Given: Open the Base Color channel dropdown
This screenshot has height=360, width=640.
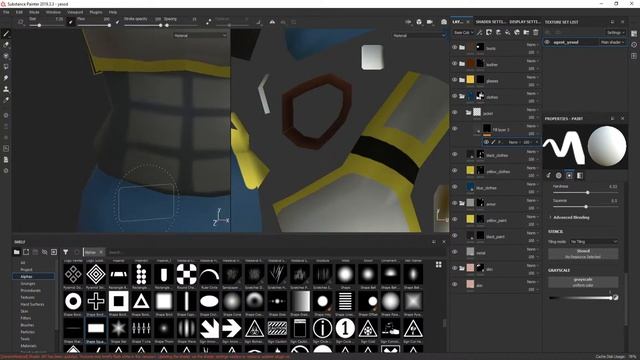Looking at the screenshot, I should (x=463, y=32).
